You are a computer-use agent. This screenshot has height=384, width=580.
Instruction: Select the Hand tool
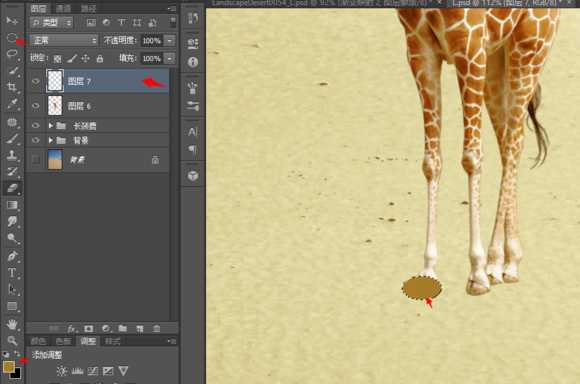click(12, 324)
